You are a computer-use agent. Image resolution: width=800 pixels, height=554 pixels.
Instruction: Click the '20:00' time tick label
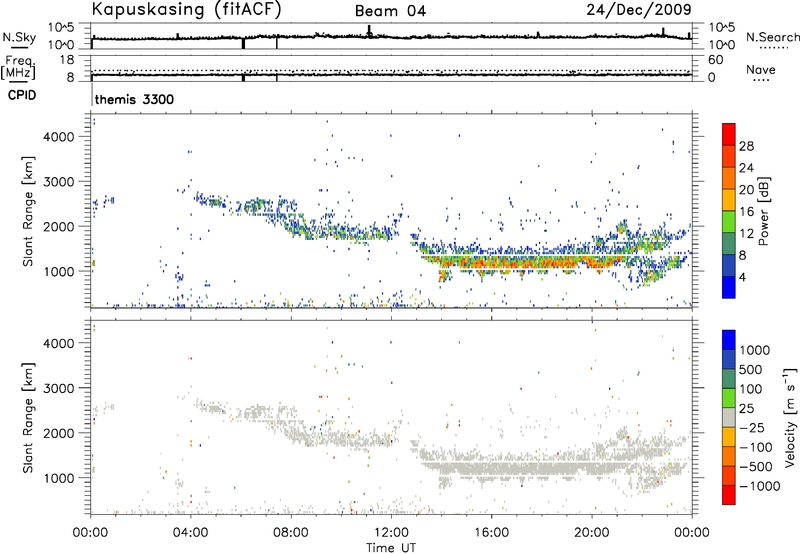[x=591, y=533]
